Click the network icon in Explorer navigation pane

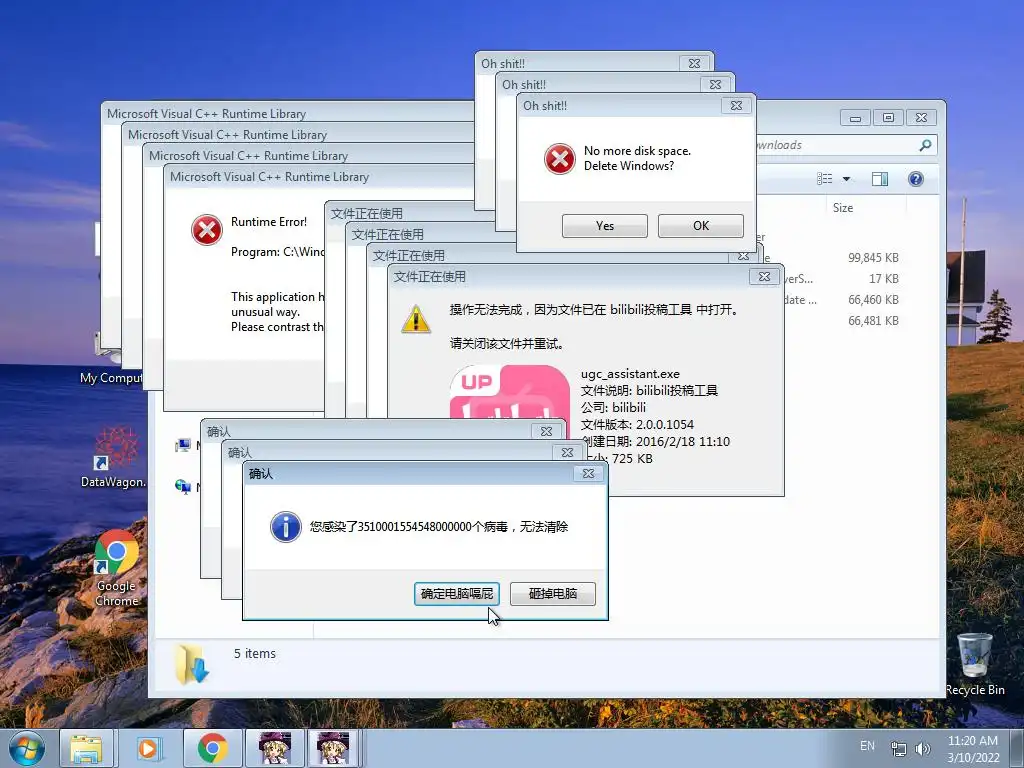(x=183, y=487)
